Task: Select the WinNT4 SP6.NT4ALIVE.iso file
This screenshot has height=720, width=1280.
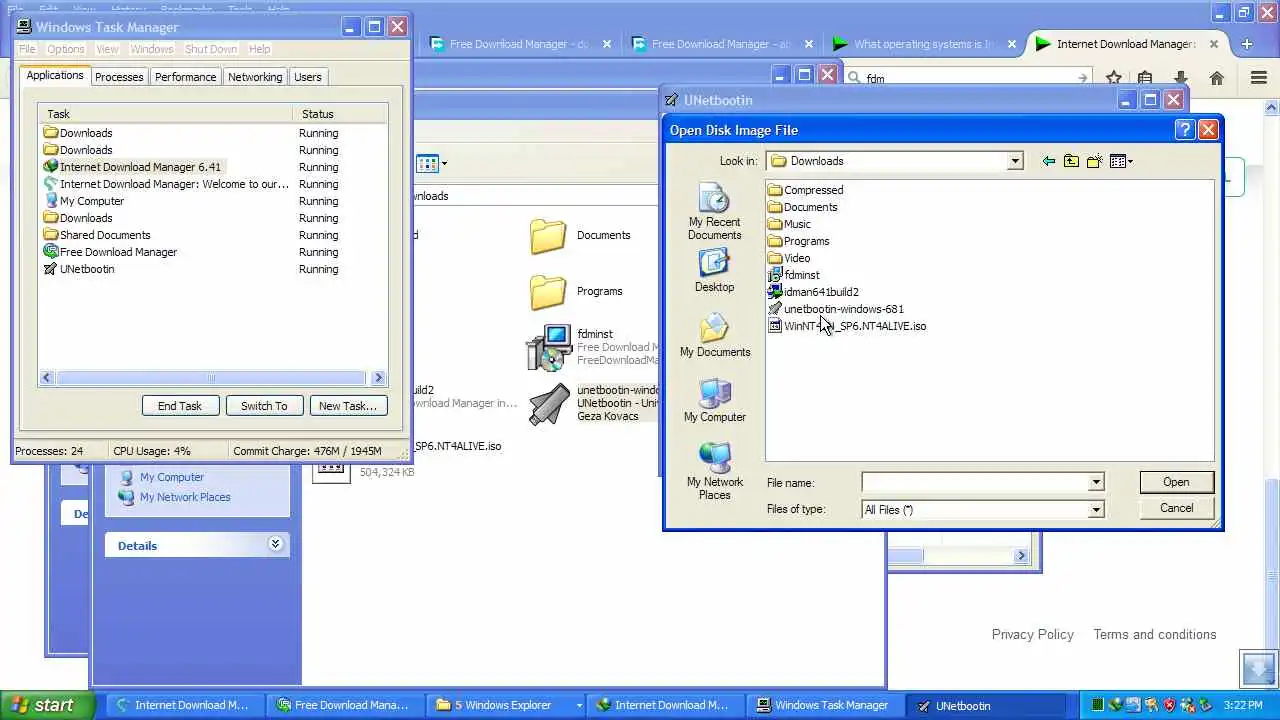Action: [847, 326]
